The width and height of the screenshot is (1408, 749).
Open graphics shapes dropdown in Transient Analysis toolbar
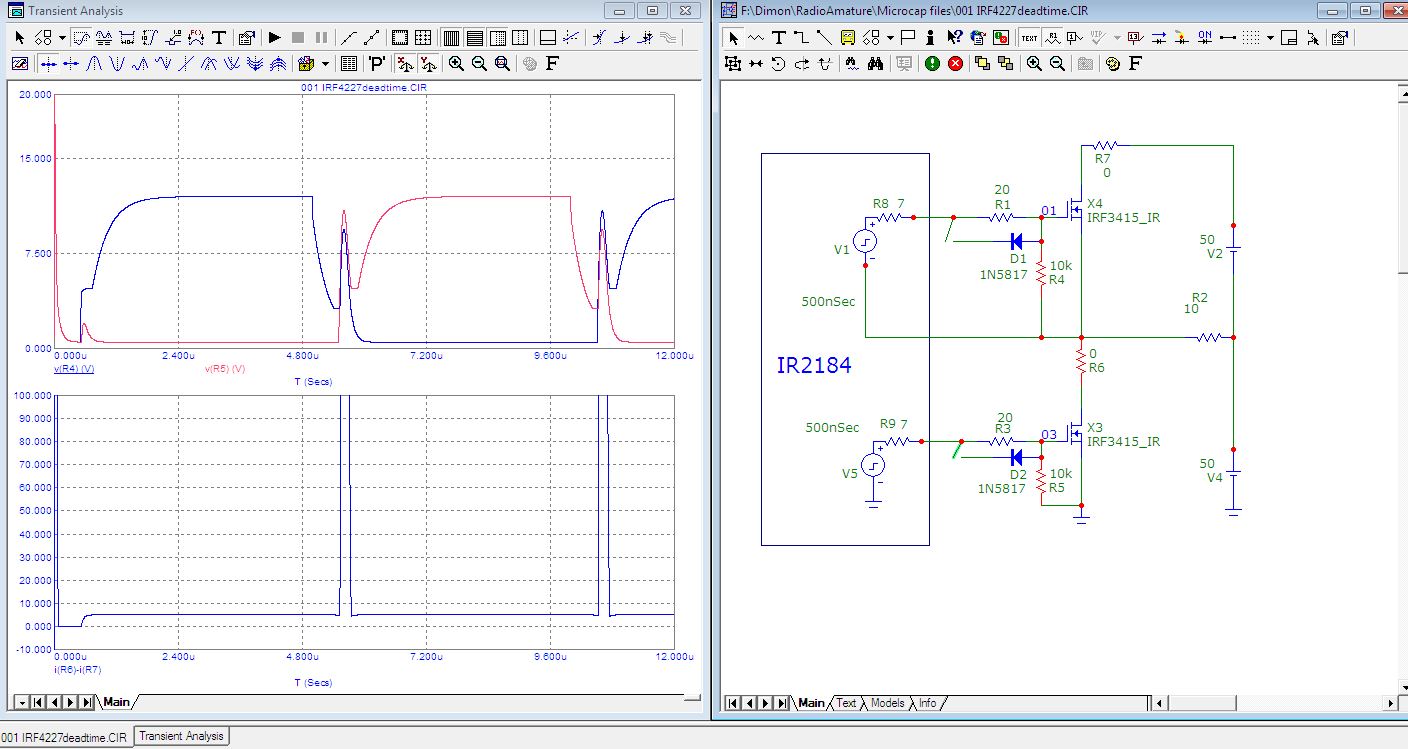(62, 38)
